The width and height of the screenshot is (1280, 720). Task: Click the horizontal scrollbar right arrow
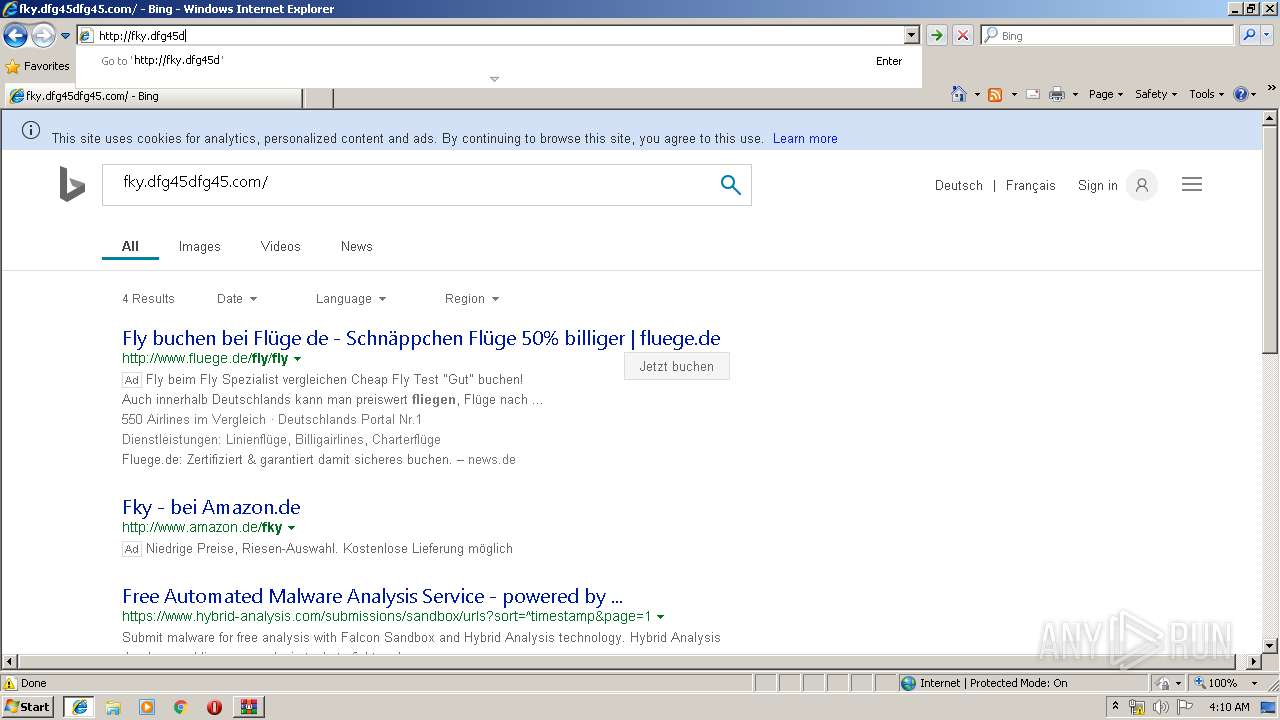[1254, 662]
